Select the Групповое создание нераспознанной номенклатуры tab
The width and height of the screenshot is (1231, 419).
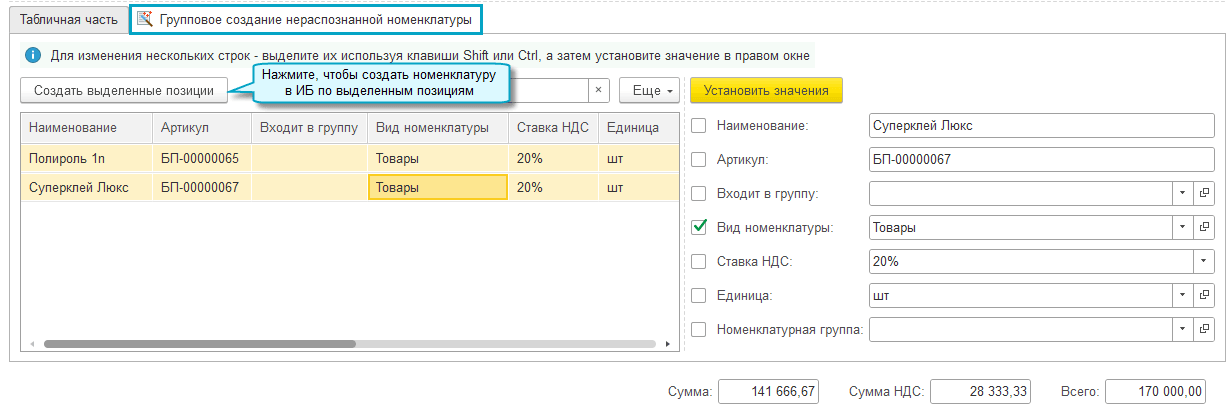(x=315, y=19)
